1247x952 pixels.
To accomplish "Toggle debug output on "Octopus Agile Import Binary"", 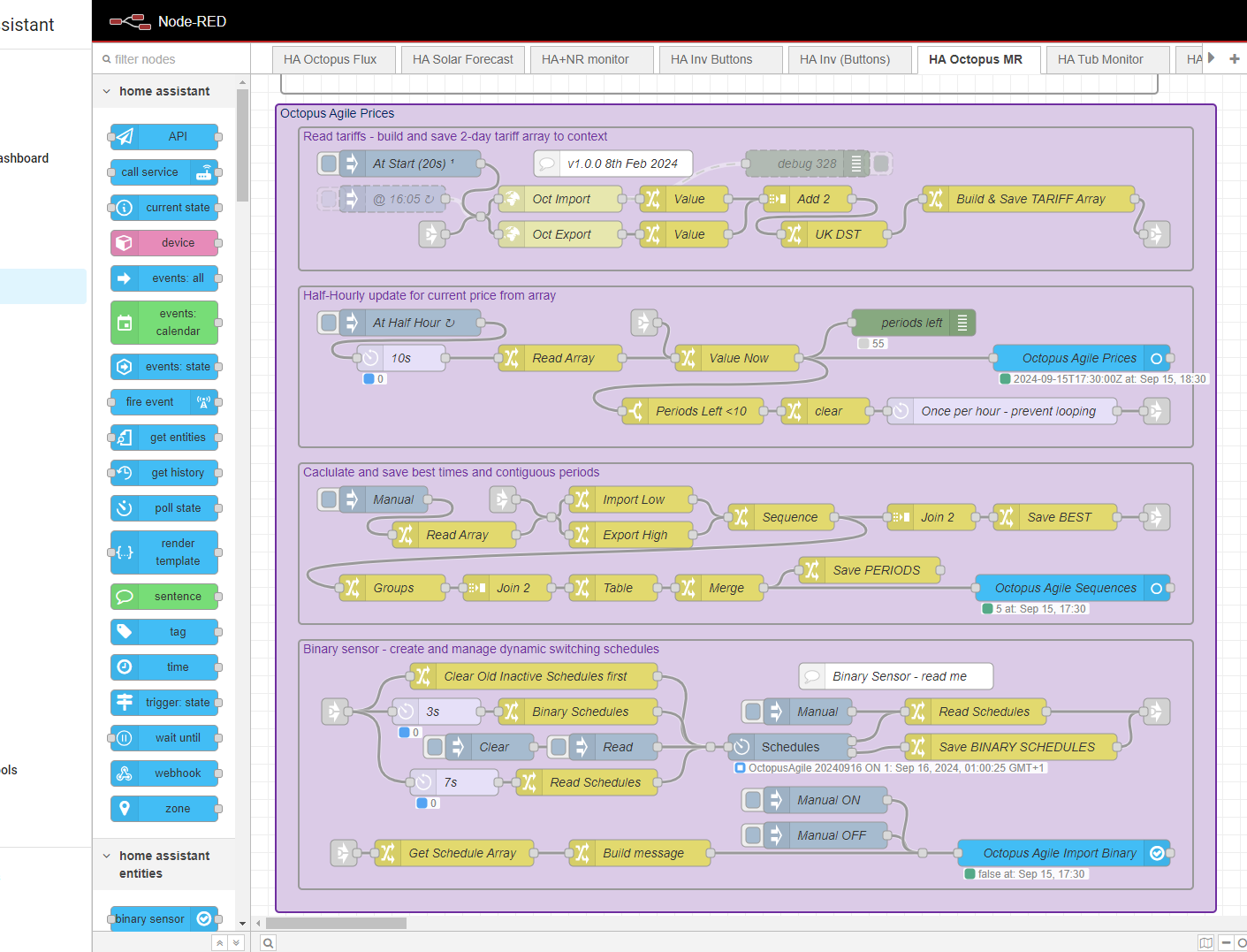I will pyautogui.click(x=1158, y=852).
